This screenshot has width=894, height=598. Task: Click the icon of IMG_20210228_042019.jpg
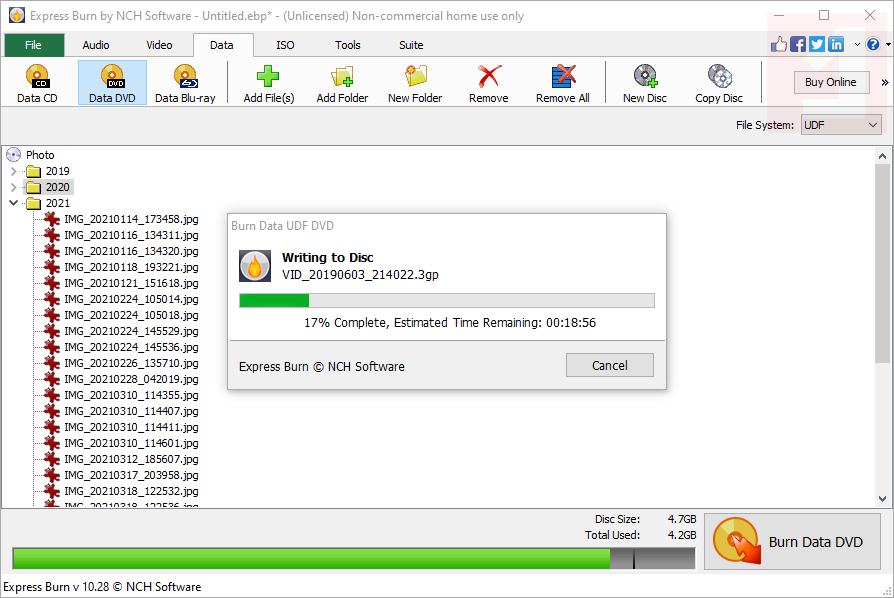(52, 379)
